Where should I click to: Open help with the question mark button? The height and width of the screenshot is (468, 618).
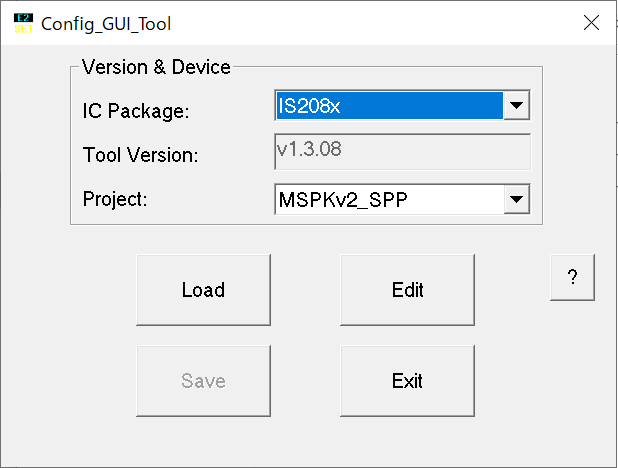point(572,278)
